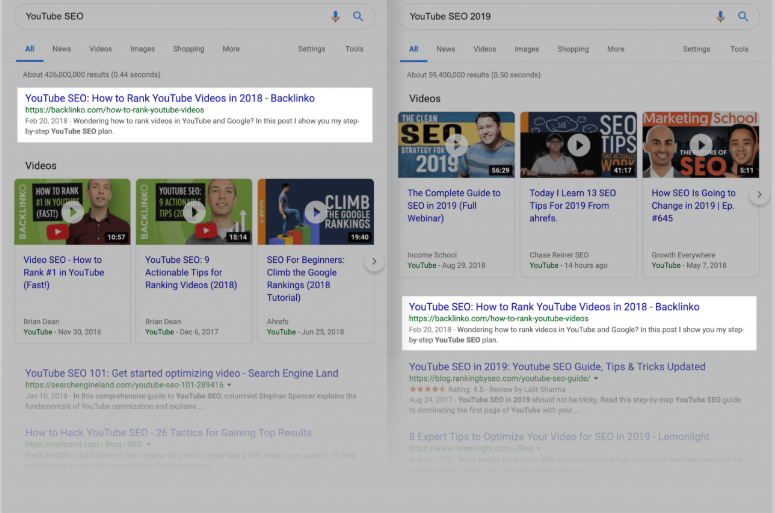
Task: Click the 'Videos' heading in left results
Action: coord(41,166)
